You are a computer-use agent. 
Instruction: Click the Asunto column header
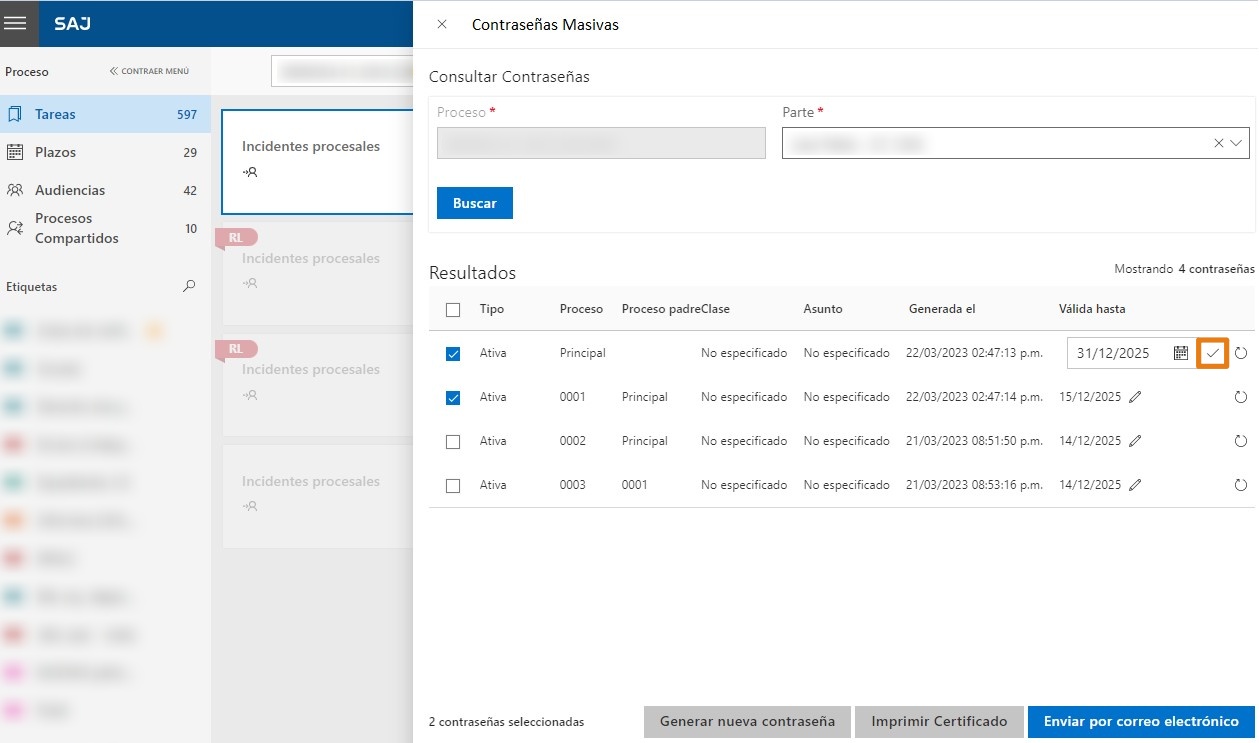pyautogui.click(x=823, y=309)
